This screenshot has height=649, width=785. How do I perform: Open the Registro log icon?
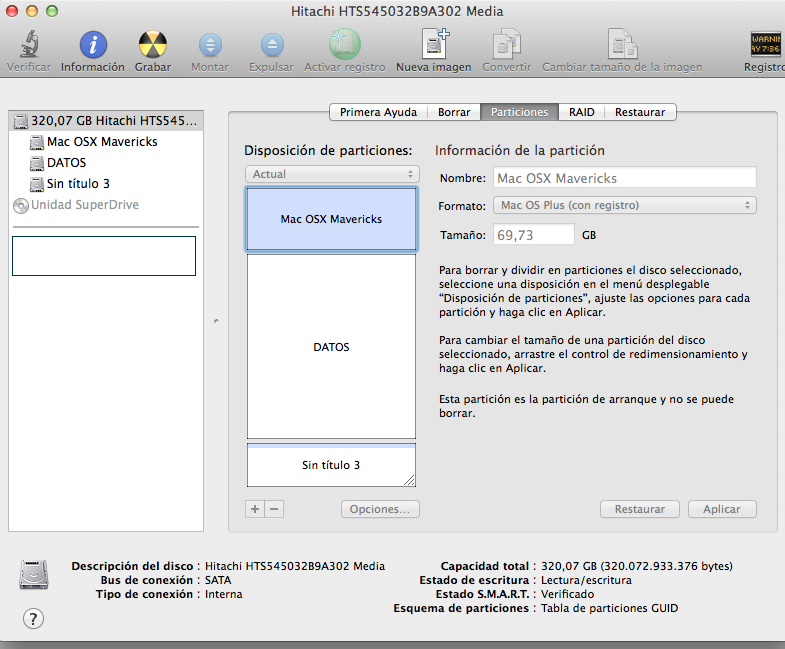[766, 44]
